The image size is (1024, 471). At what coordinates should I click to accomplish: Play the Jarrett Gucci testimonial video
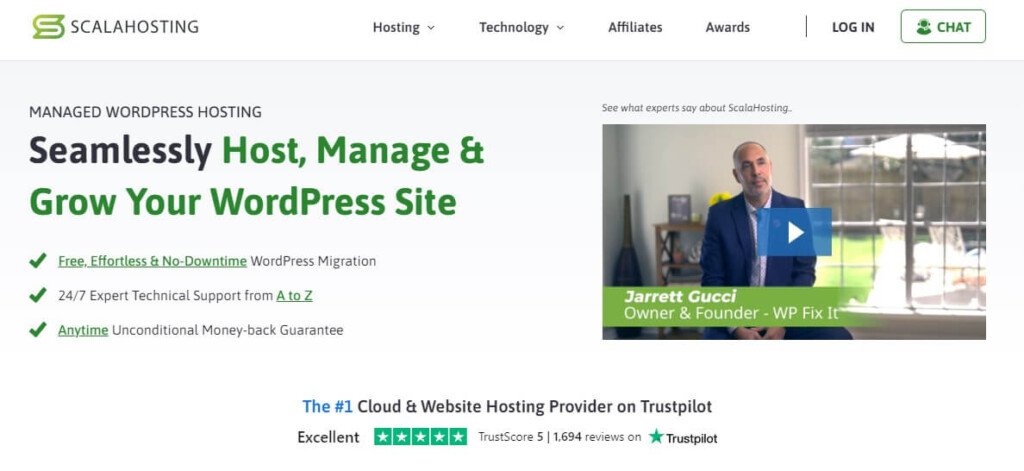[794, 232]
